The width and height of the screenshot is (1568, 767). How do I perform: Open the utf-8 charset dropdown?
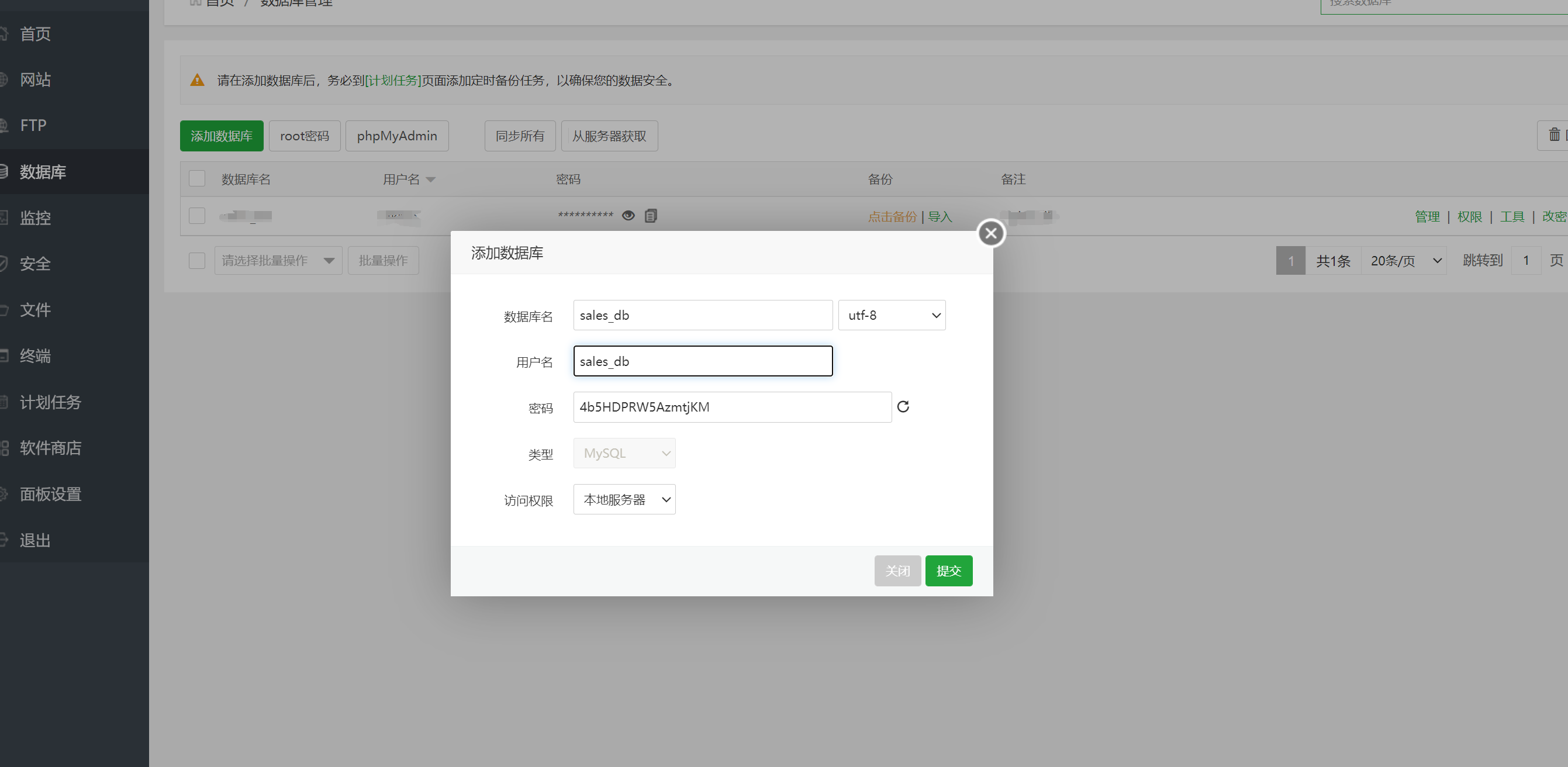pos(891,315)
